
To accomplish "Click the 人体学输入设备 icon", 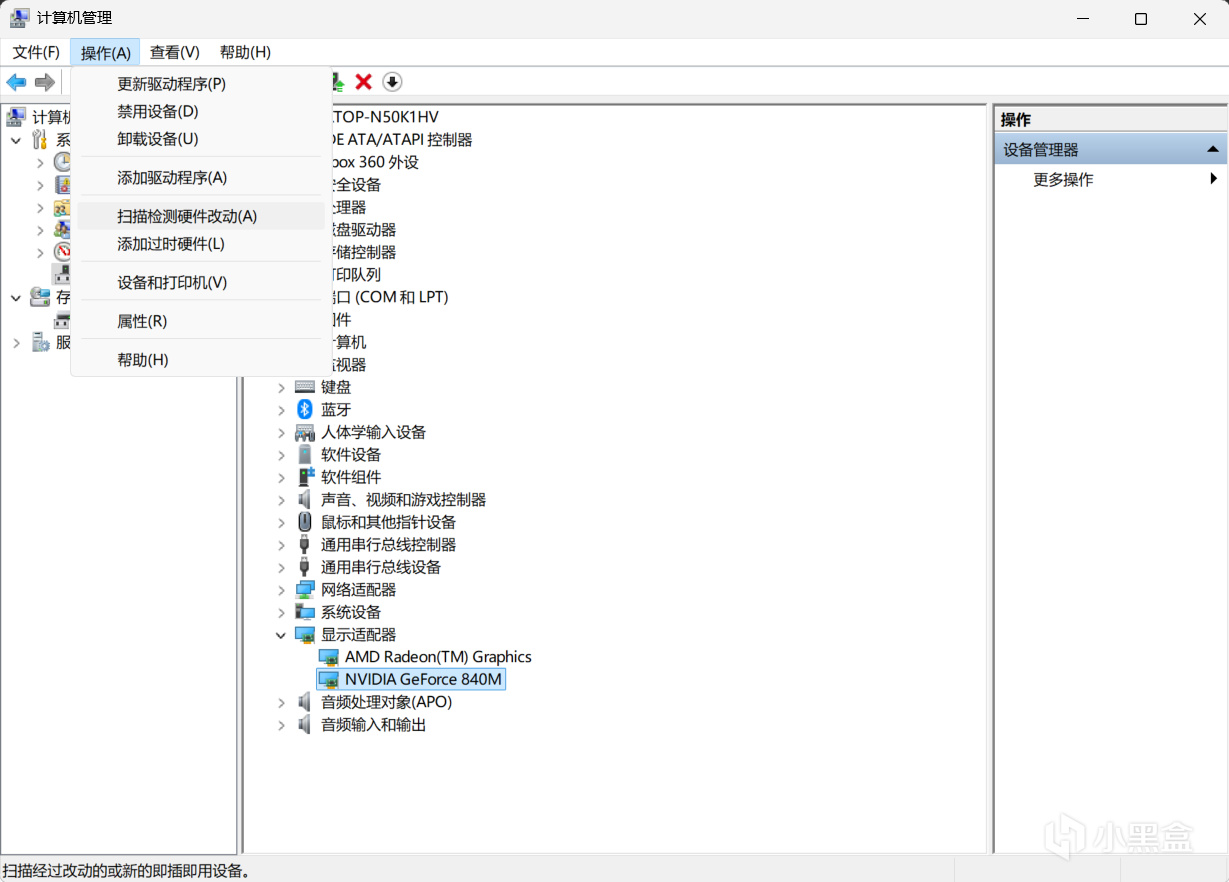I will (305, 432).
